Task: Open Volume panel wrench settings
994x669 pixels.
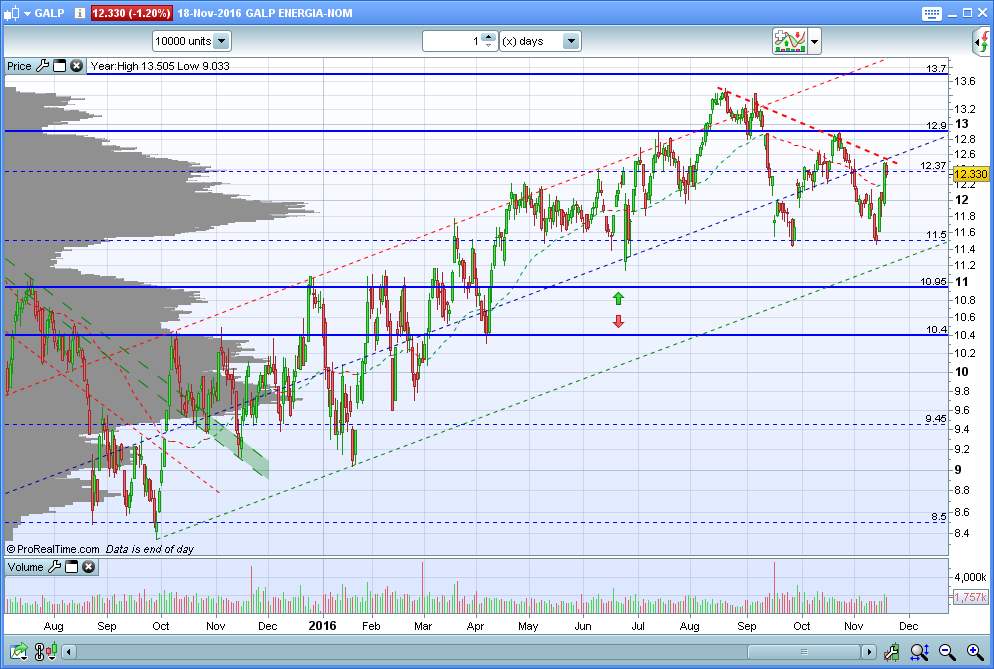Action: point(55,567)
